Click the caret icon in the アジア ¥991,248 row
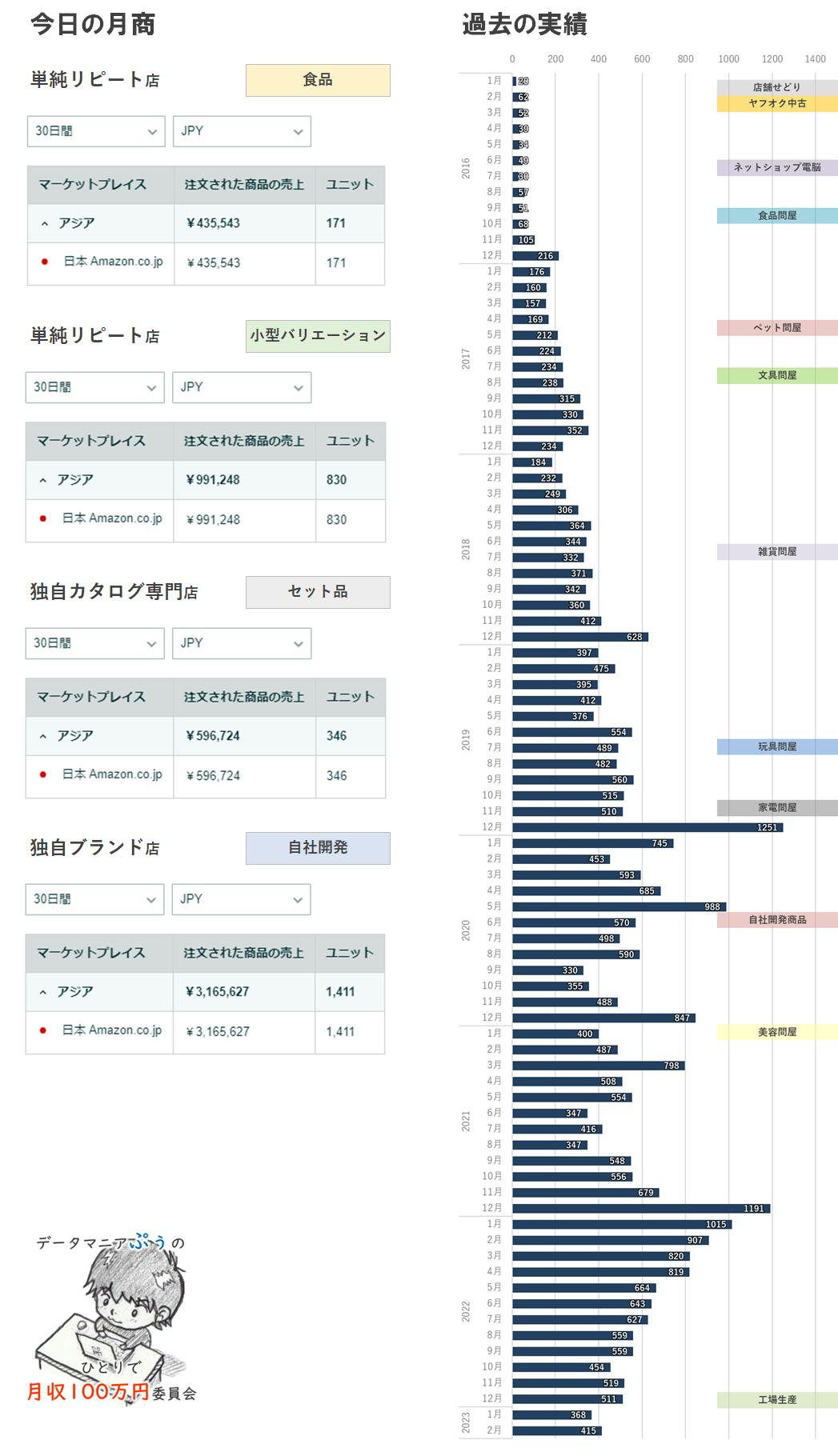The height and width of the screenshot is (1456, 838). coord(43,480)
